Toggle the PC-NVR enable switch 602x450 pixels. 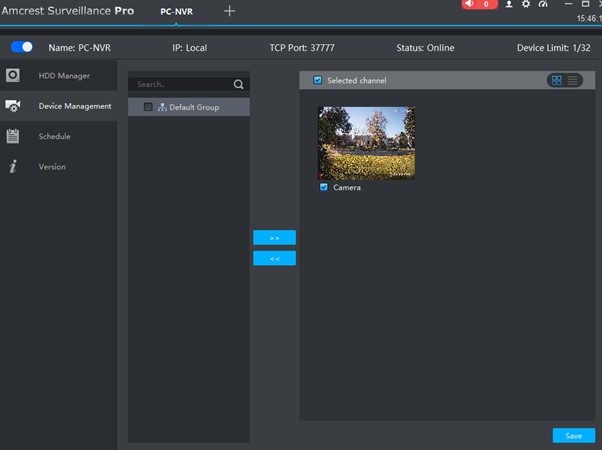coord(22,47)
